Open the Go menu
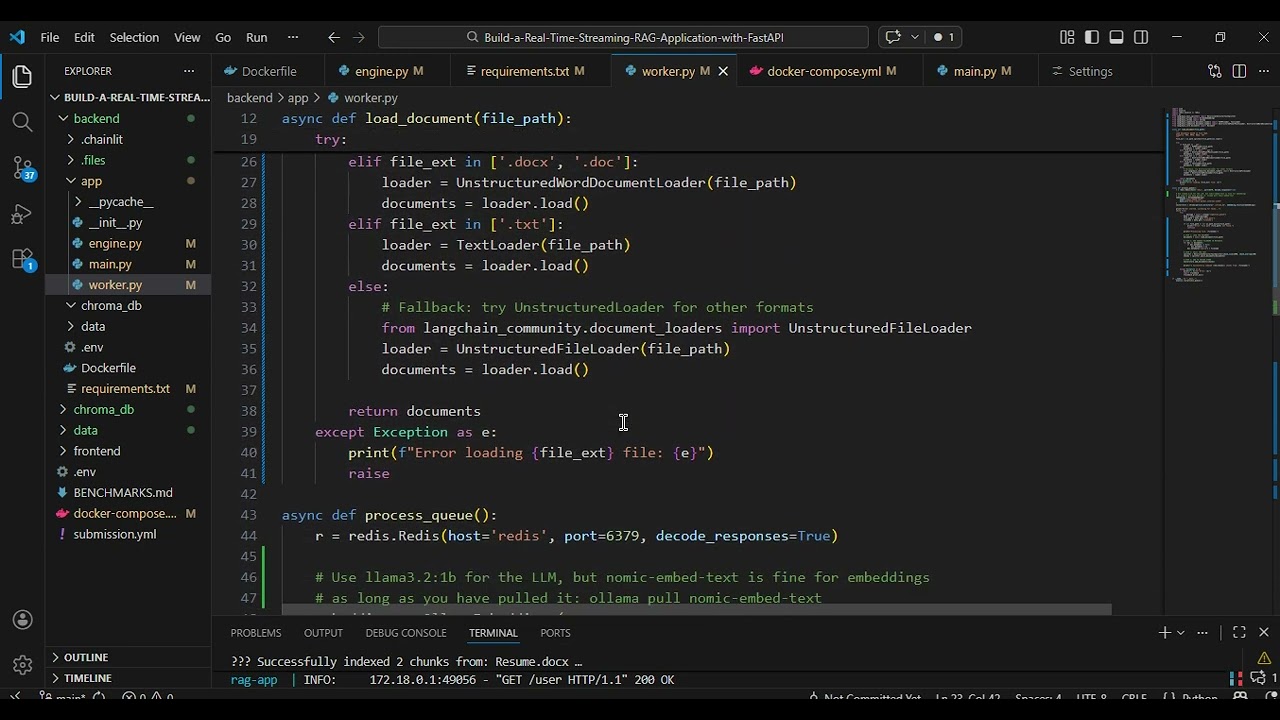The height and width of the screenshot is (720, 1280). click(223, 37)
